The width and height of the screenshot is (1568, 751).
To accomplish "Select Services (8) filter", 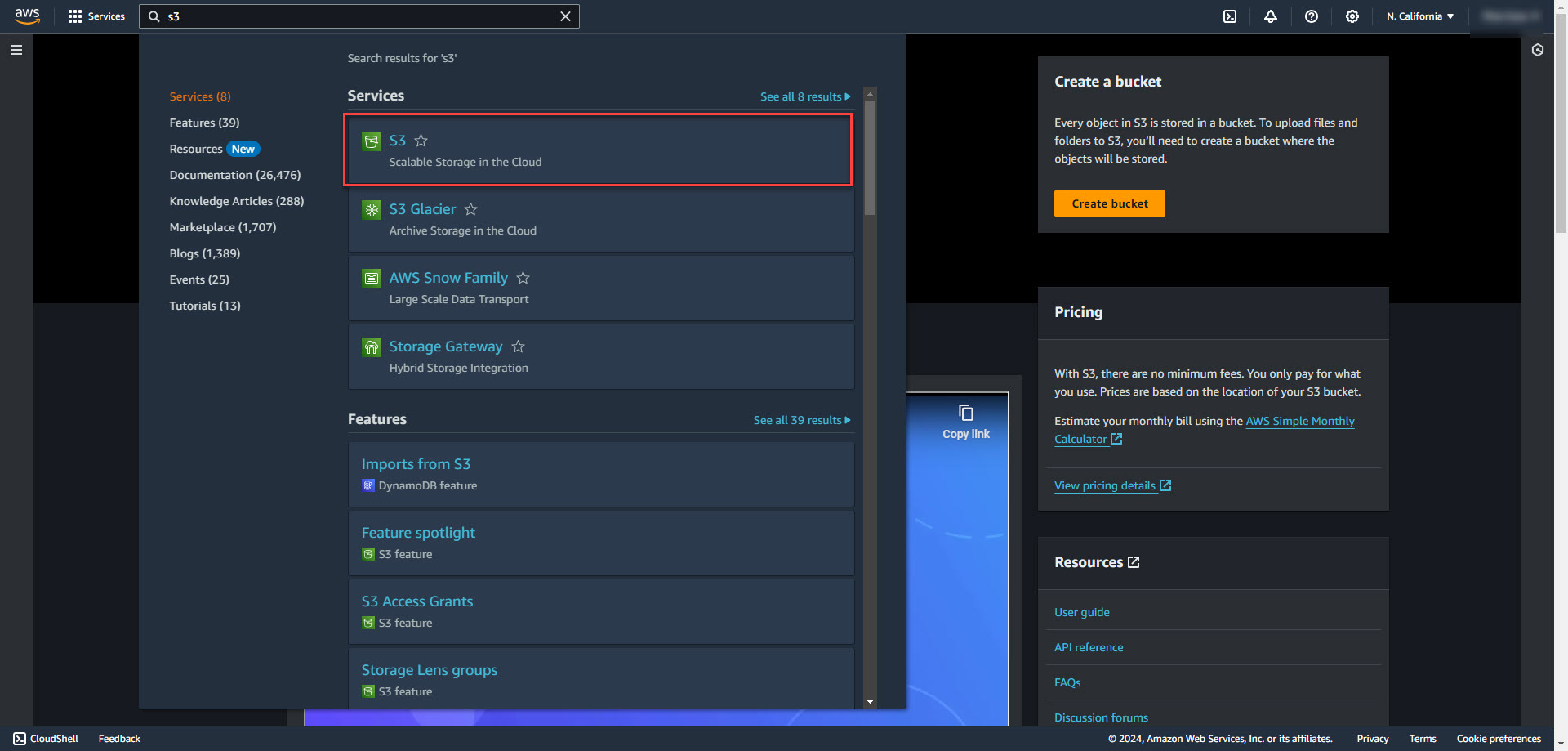I will (200, 96).
